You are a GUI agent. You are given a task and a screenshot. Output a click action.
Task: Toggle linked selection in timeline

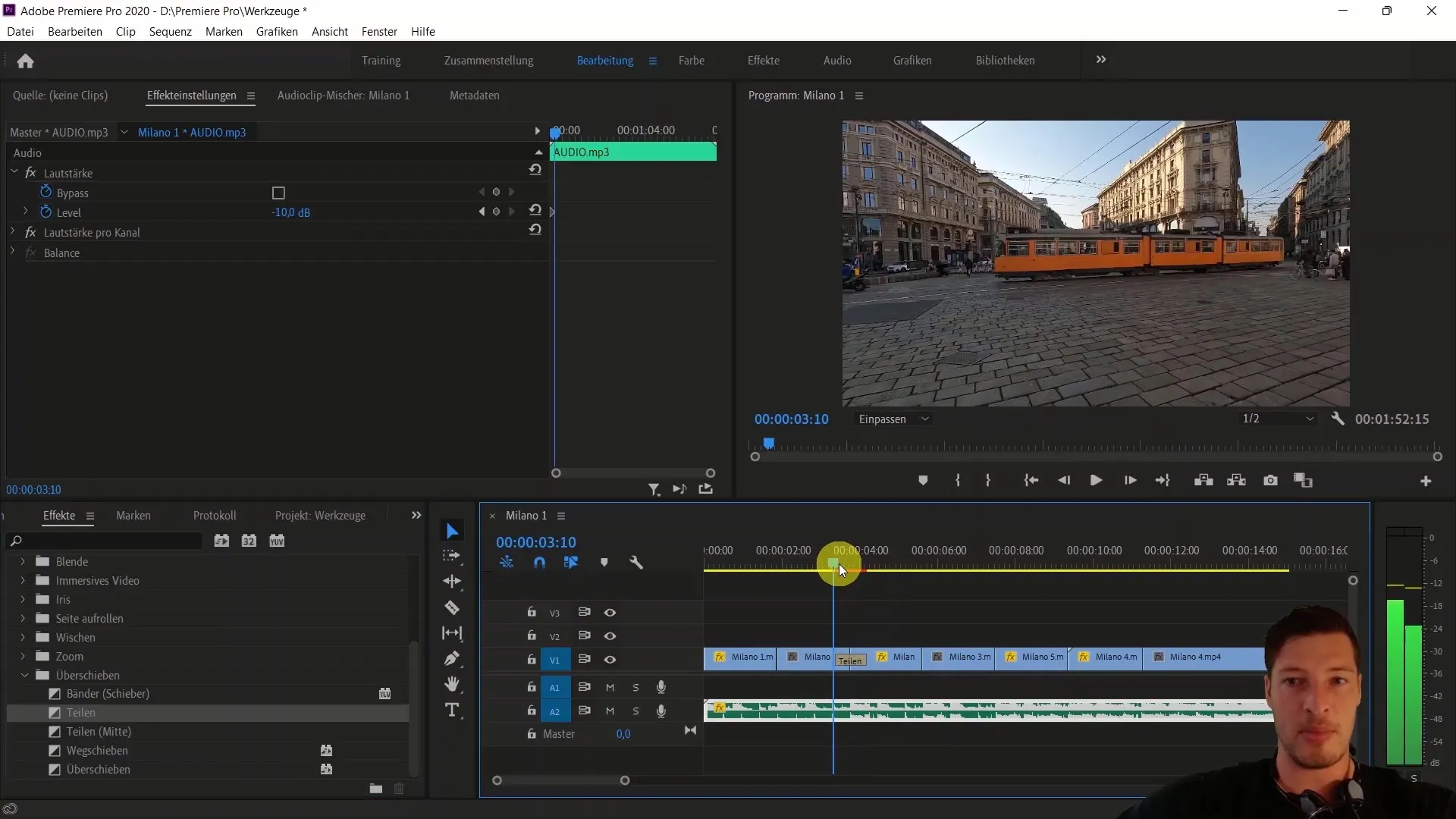click(x=571, y=563)
